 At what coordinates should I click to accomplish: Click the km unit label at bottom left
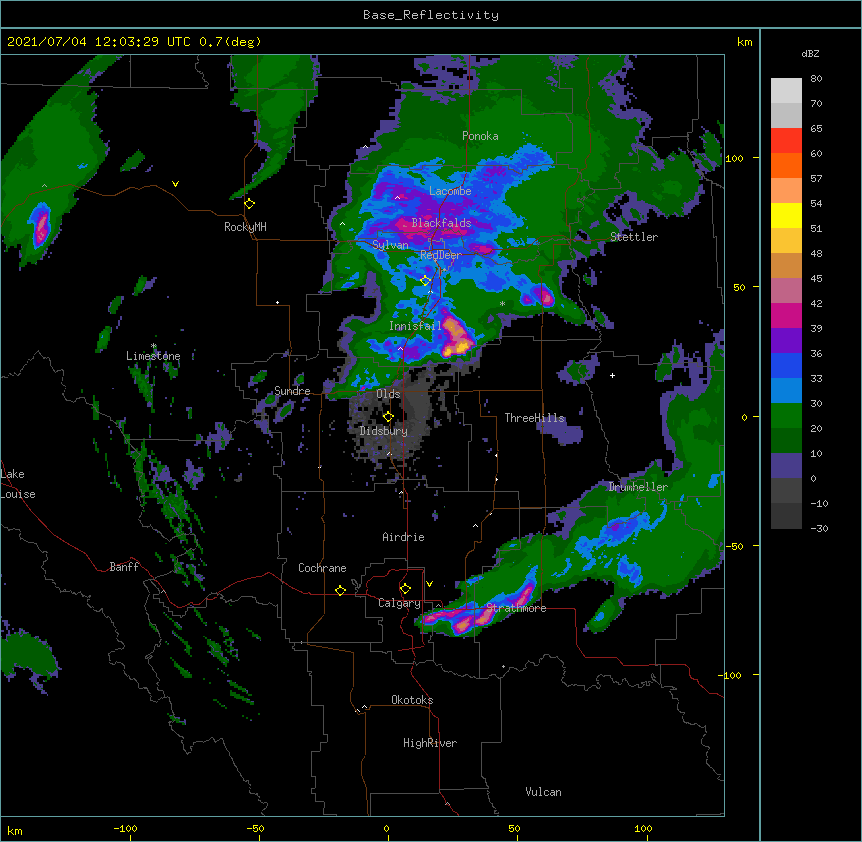tap(15, 830)
